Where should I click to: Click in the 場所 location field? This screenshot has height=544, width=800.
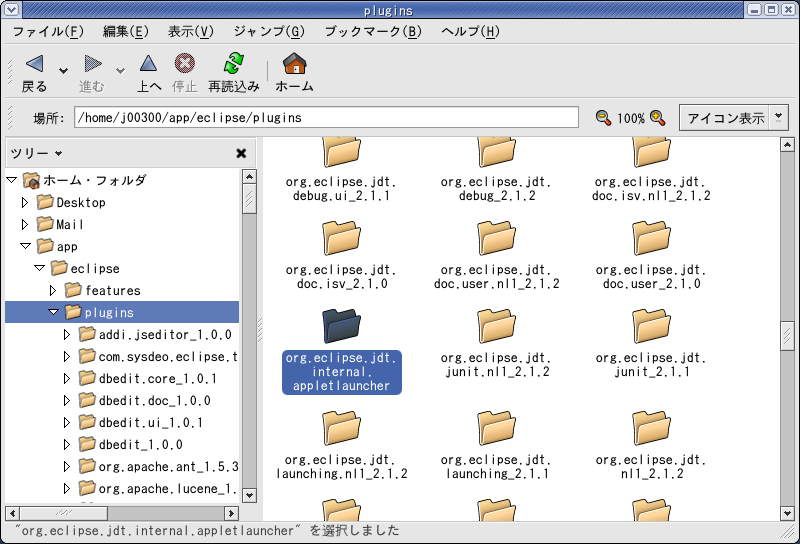coord(326,117)
